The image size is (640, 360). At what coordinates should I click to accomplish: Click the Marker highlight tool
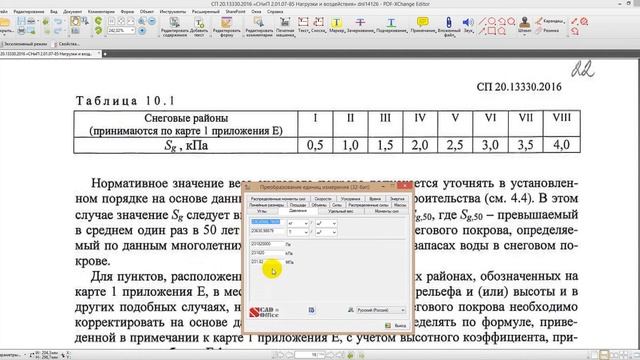pos(336,25)
